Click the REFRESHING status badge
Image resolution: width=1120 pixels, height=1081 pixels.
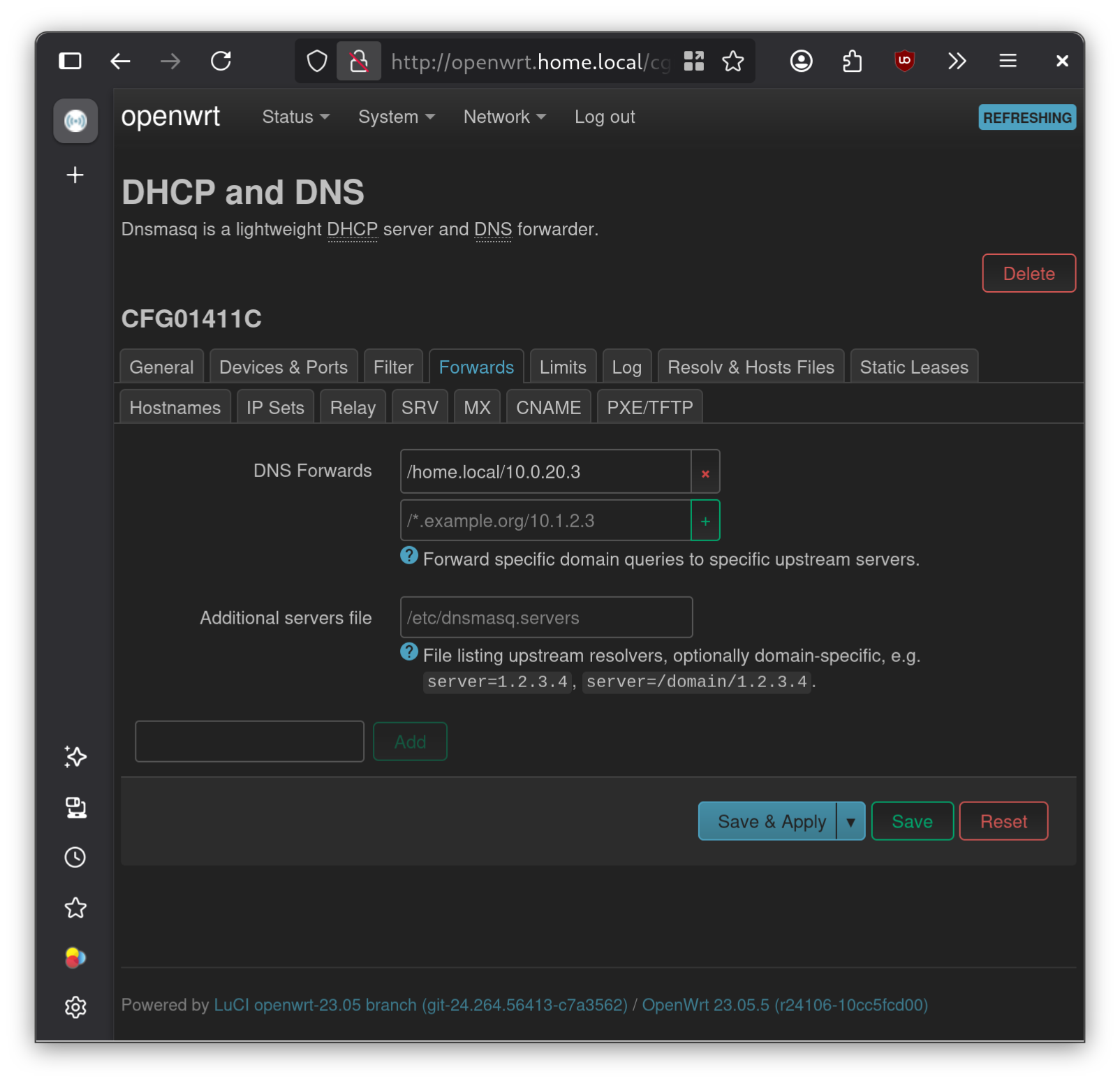(x=1027, y=117)
